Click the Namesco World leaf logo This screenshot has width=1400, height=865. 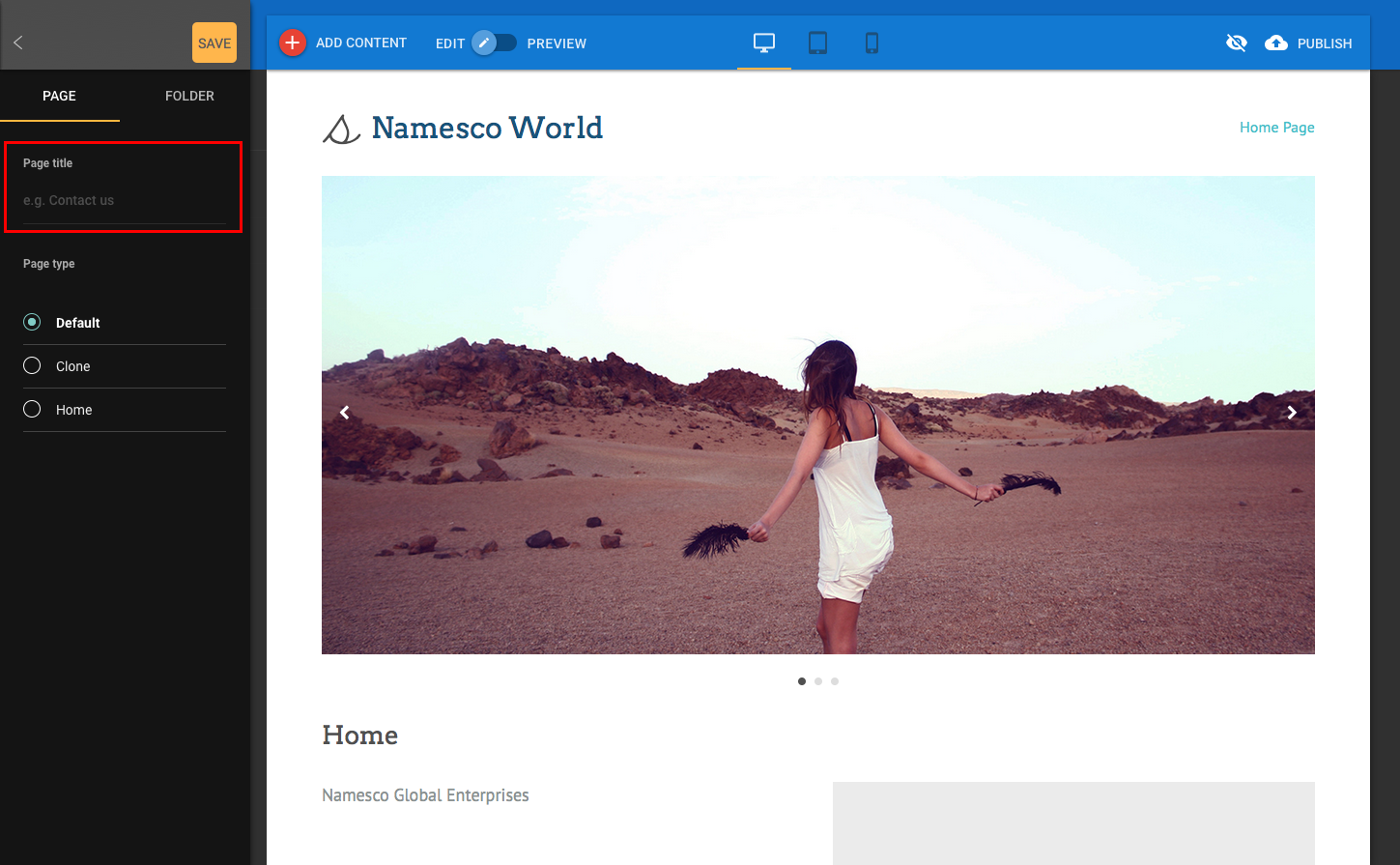pos(340,130)
